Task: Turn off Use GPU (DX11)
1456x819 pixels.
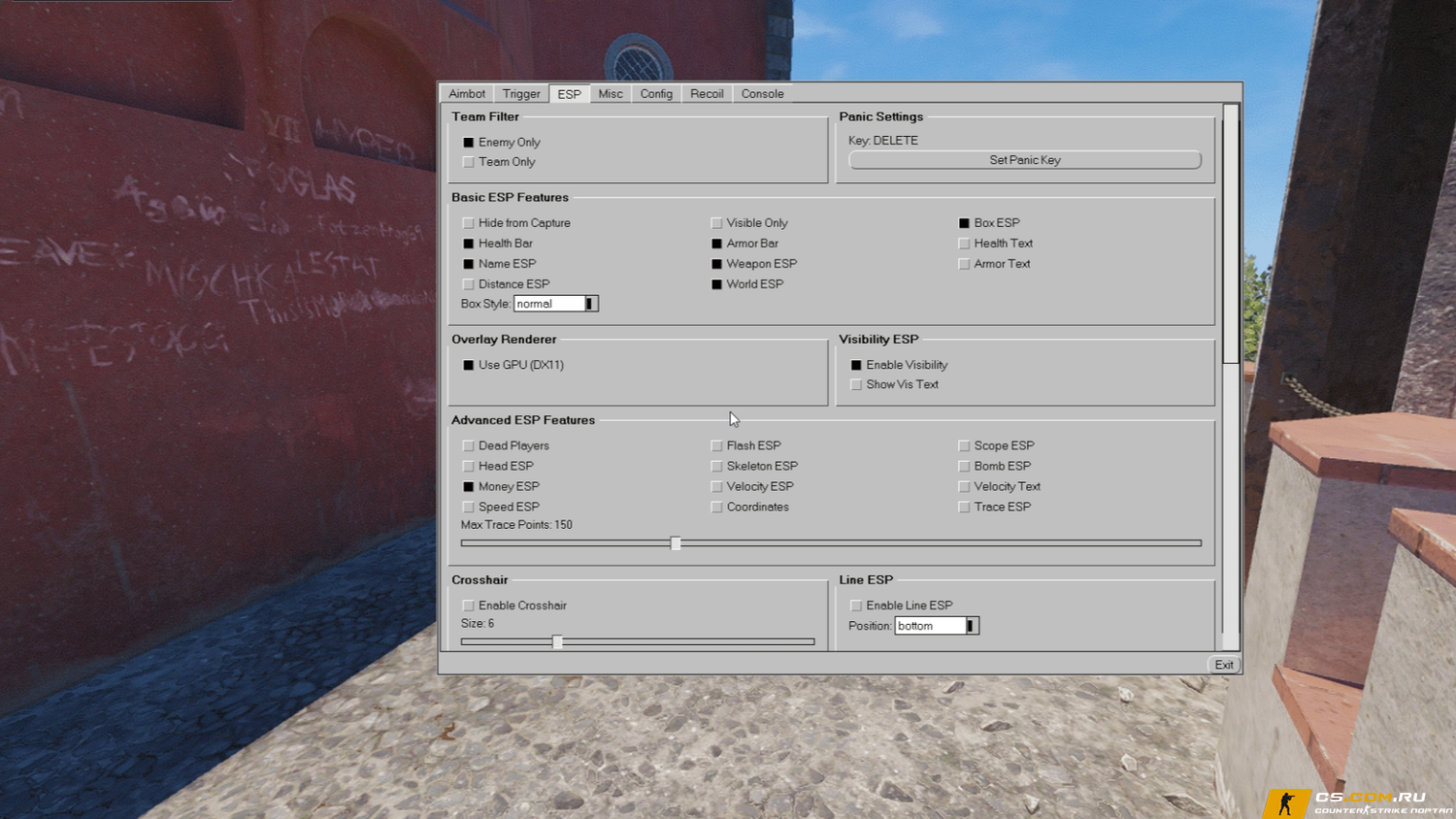Action: [x=469, y=366]
